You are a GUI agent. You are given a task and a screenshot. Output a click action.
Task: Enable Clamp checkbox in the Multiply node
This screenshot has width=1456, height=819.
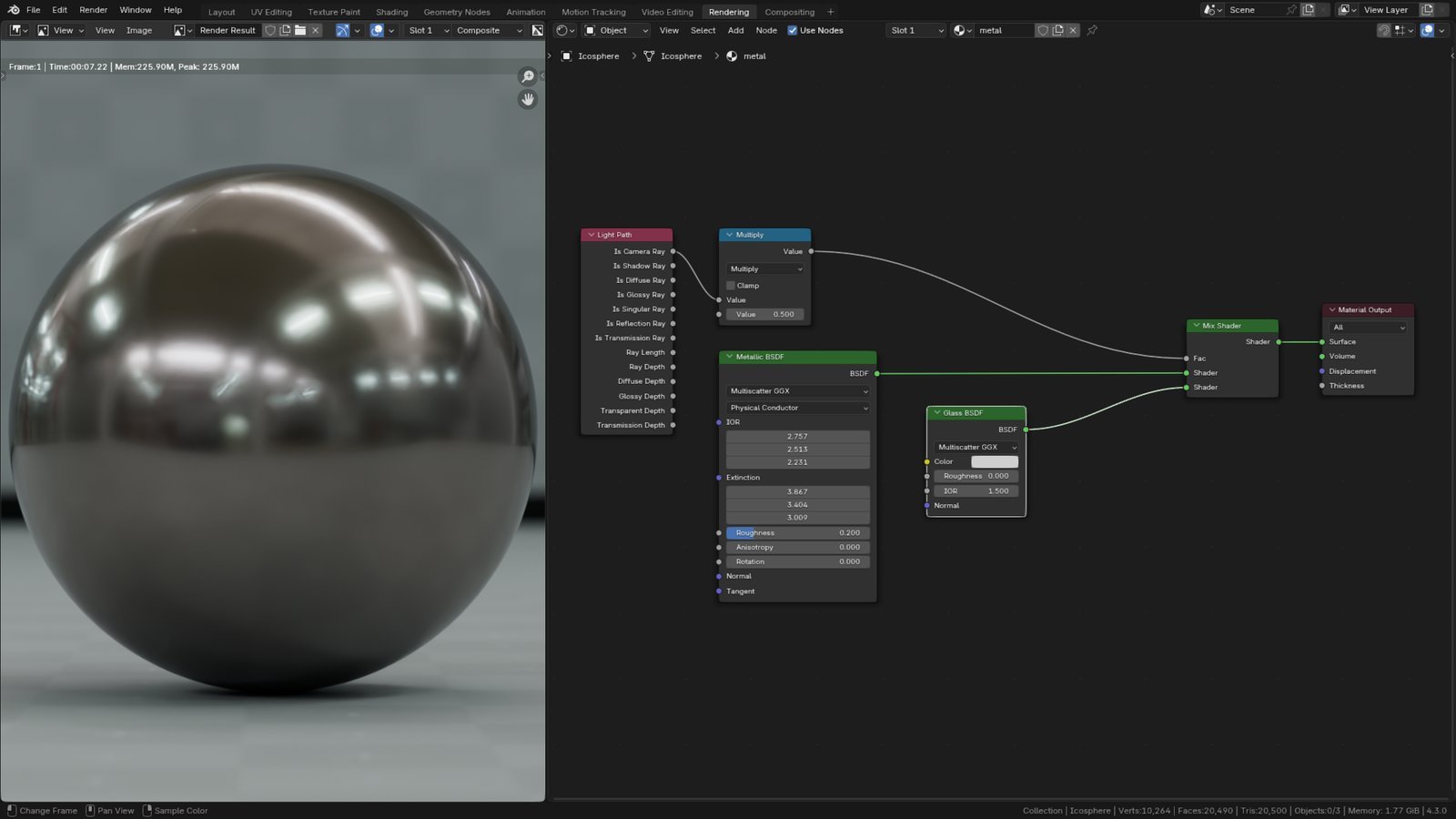point(731,286)
